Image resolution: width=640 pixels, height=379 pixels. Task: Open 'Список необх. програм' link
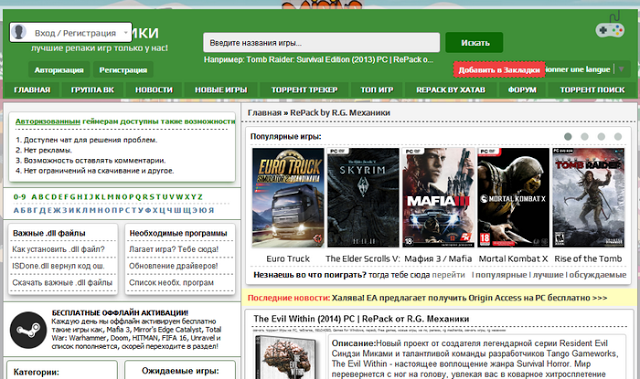171,283
